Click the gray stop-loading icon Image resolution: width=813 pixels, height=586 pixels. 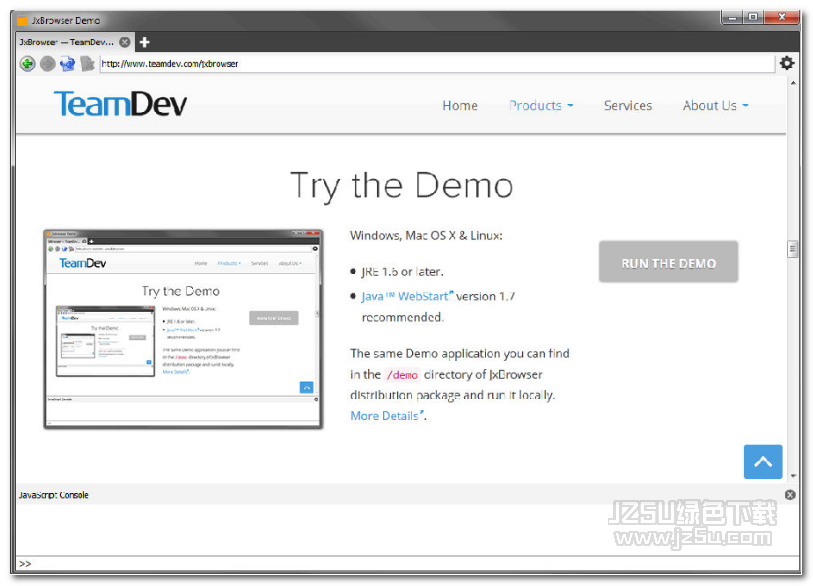[x=87, y=64]
